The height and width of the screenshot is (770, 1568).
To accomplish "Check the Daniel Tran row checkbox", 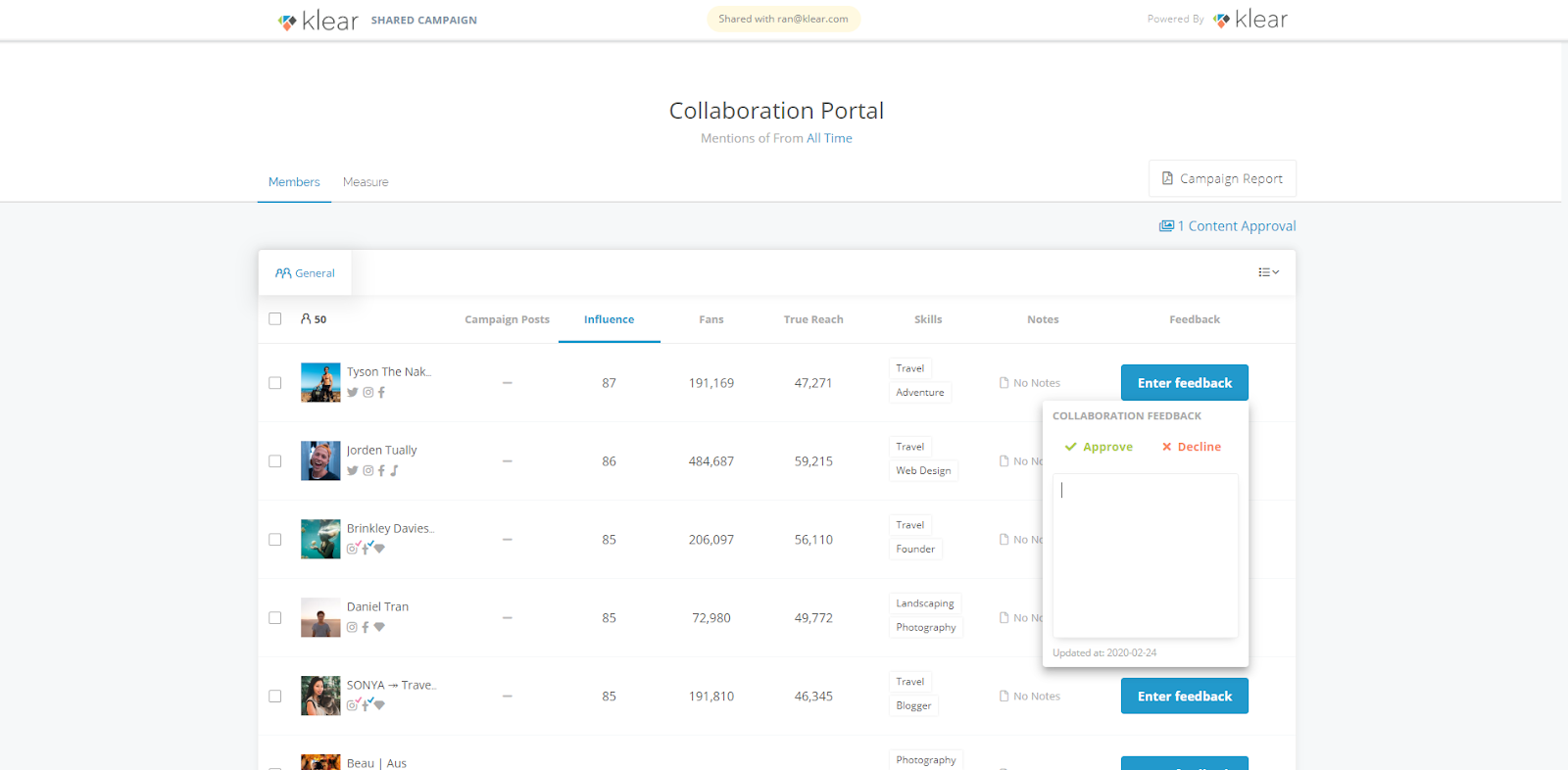I will click(275, 618).
